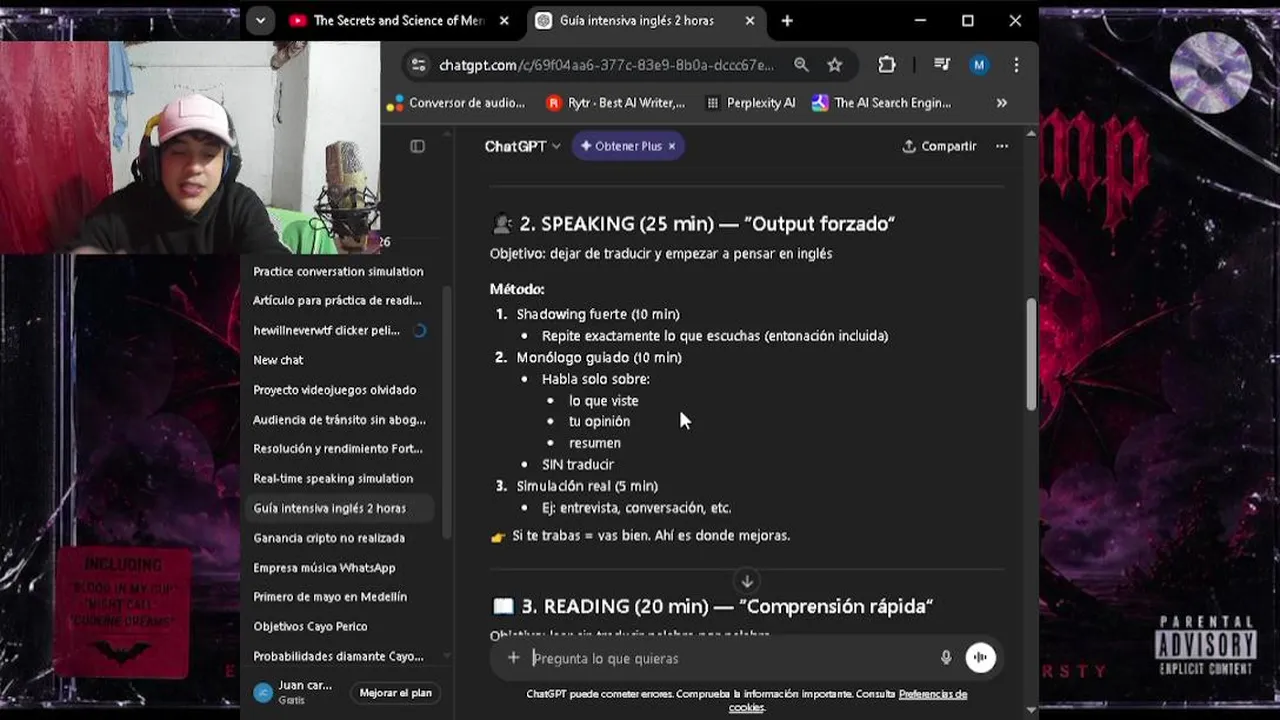Open the ChatGPT model selector dropdown

[522, 146]
